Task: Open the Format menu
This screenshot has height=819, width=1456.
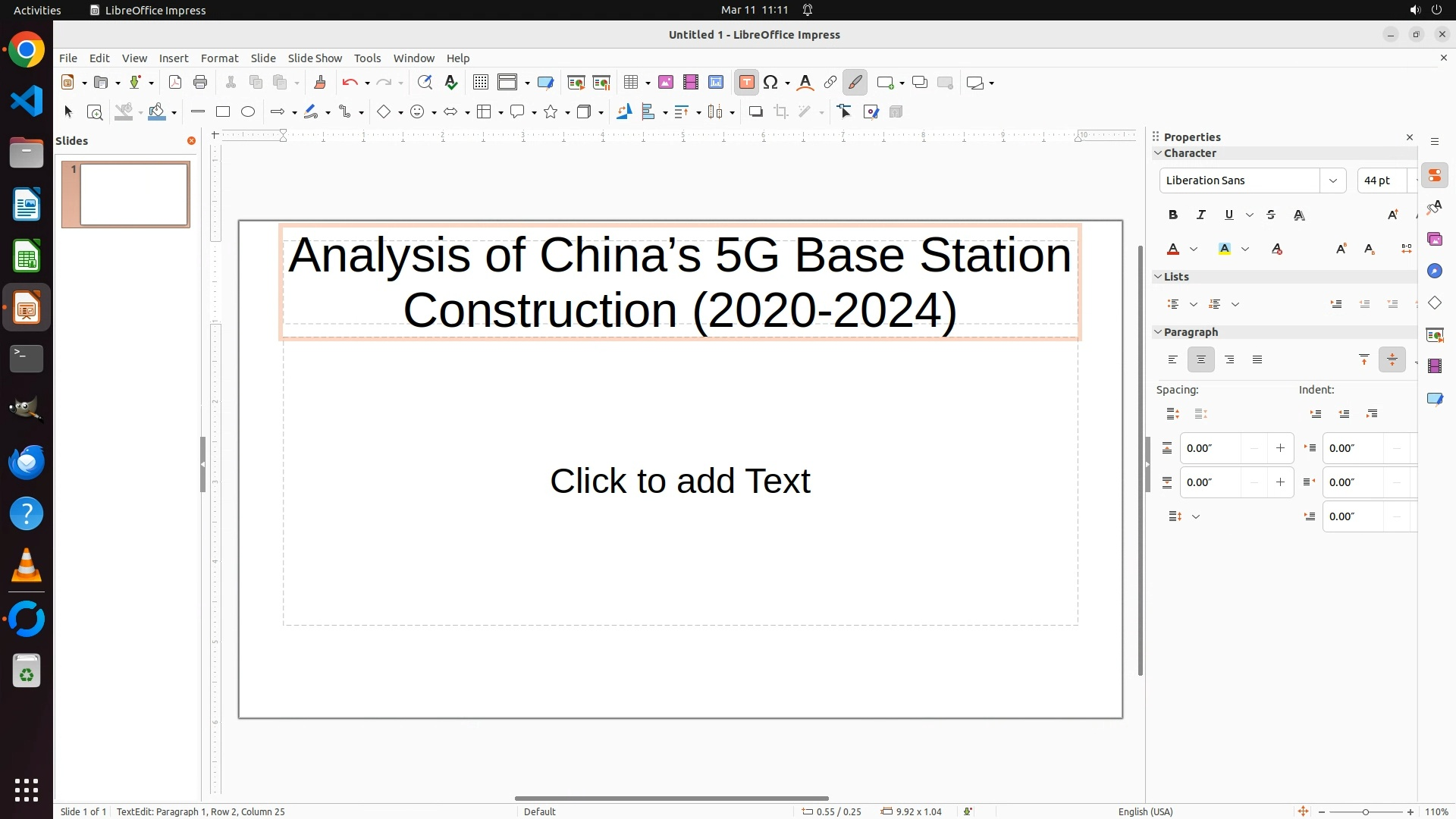Action: (x=219, y=58)
